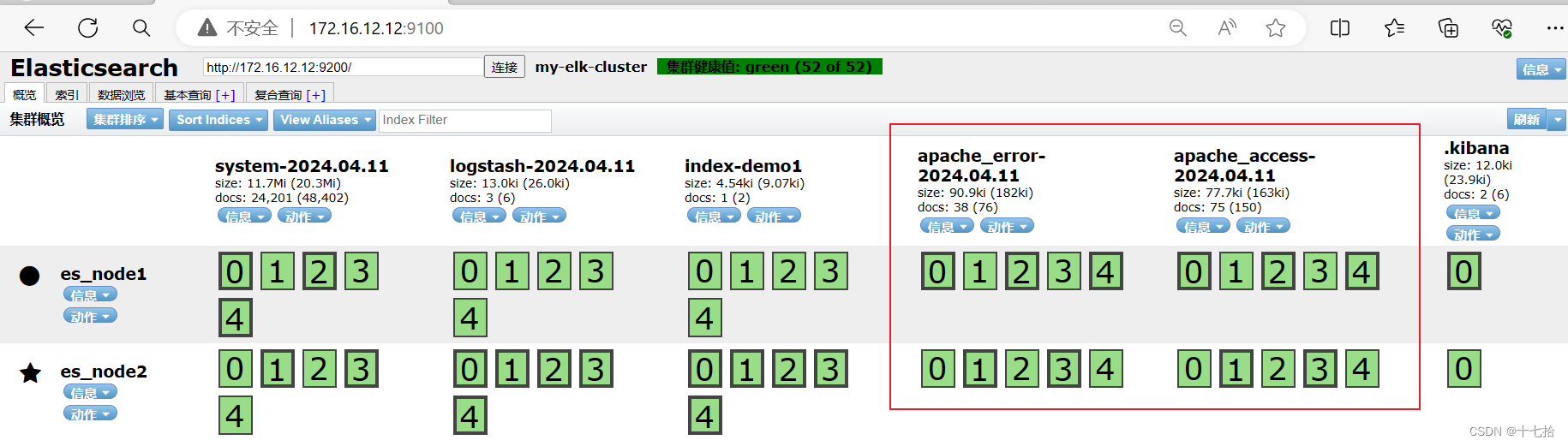Select shard 2 of apache_error-2024.04.11 on es_node1
The width and height of the screenshot is (1568, 446).
(1021, 271)
